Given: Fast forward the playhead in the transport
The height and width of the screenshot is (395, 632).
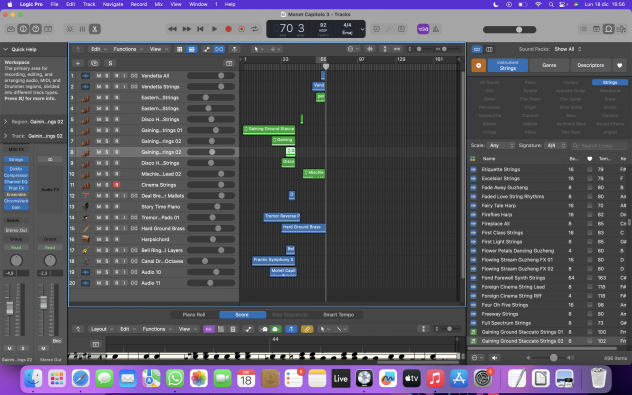Looking at the screenshot, I should [186, 29].
